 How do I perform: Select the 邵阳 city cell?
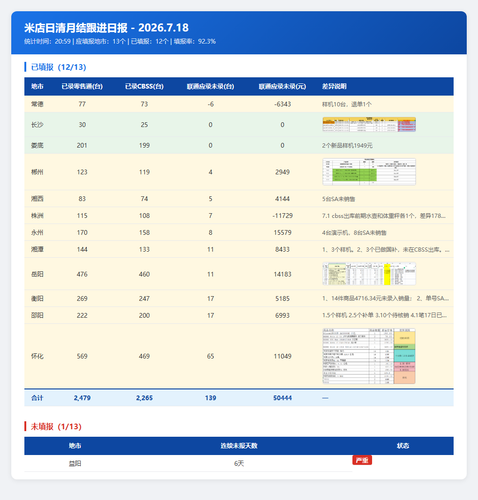pyautogui.click(x=37, y=315)
